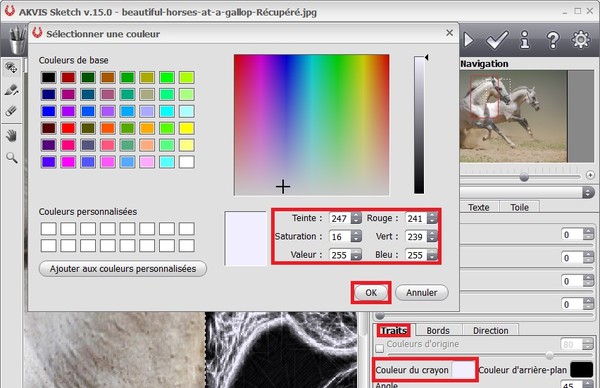The height and width of the screenshot is (388, 600).
Task: Open preferences with the gear icon
Action: click(x=581, y=39)
